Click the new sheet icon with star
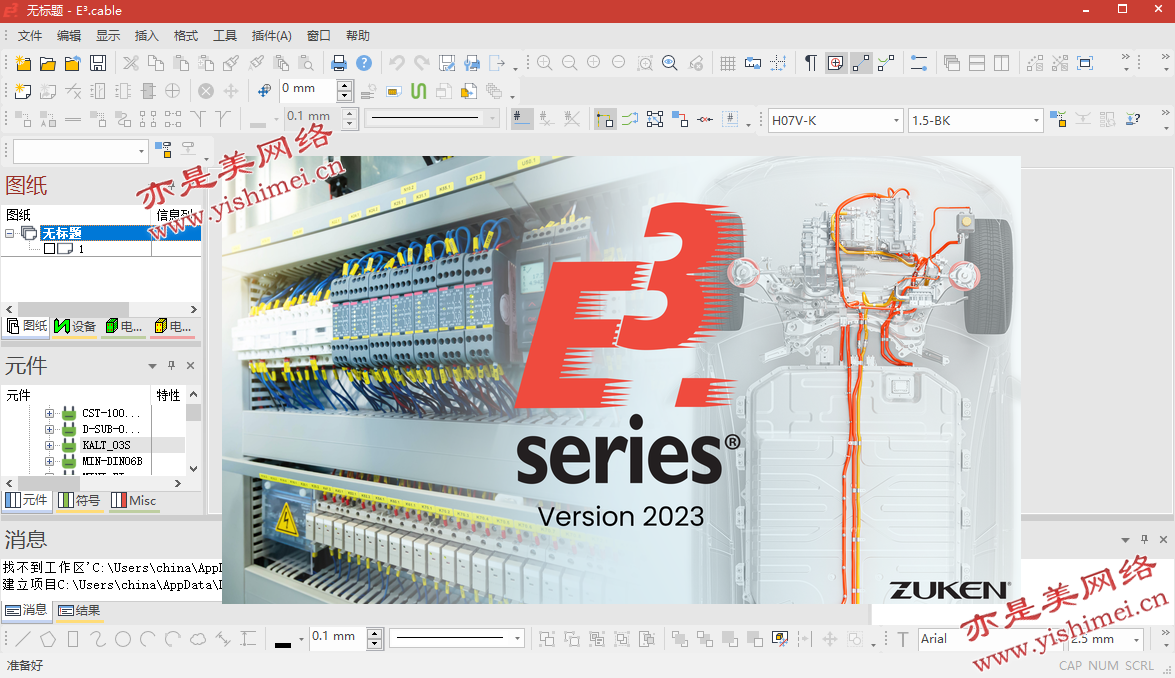 click(x=23, y=91)
